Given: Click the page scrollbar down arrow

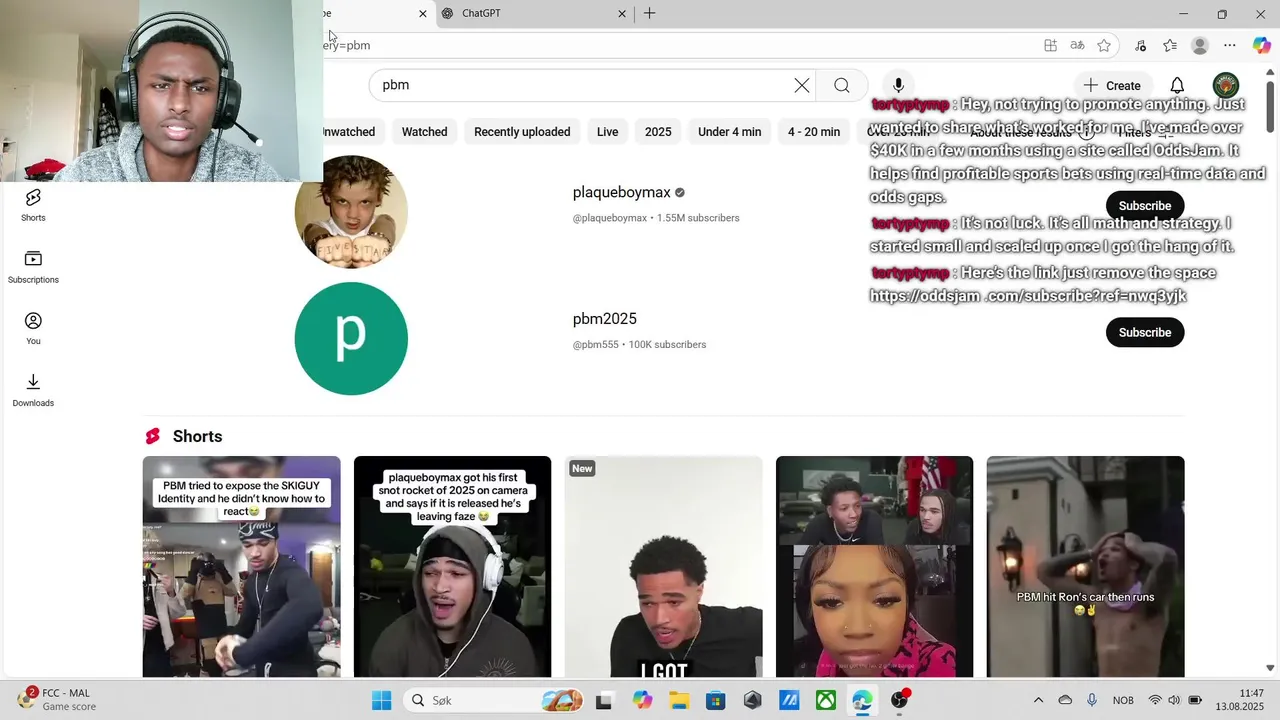Looking at the screenshot, I should point(1271,668).
